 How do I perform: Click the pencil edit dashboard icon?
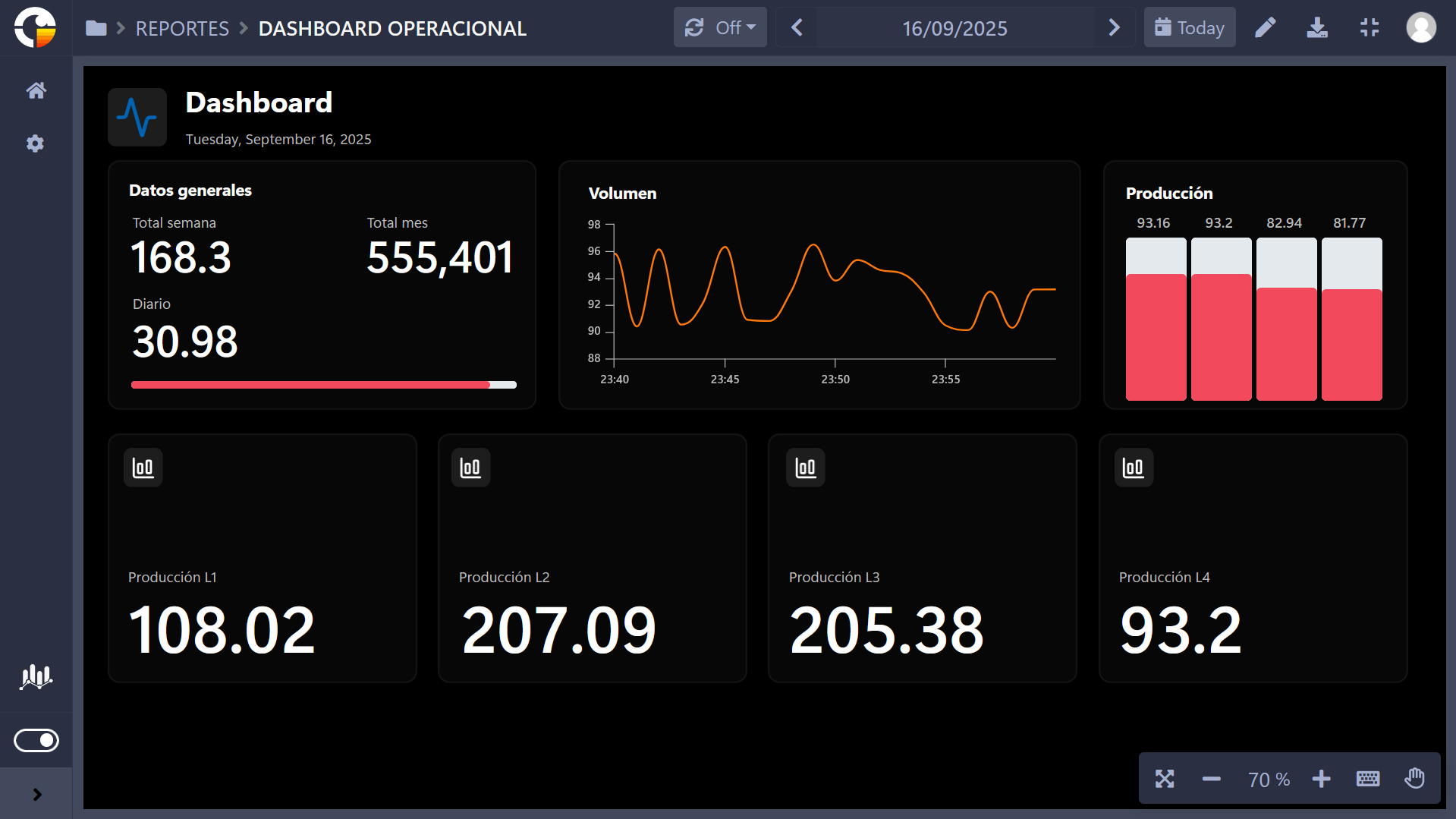coord(1265,28)
